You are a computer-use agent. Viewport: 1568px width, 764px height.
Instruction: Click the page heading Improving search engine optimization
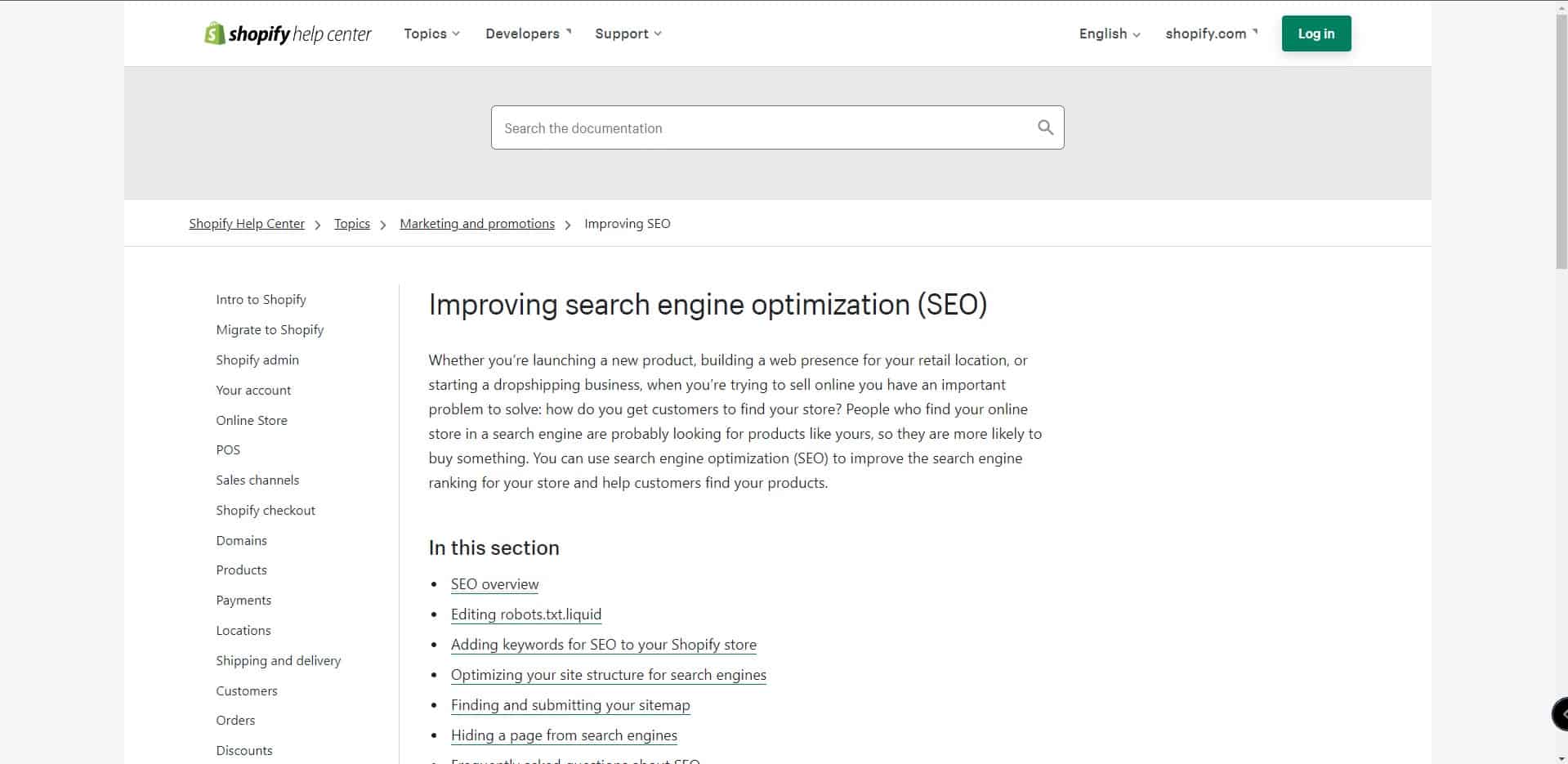tap(708, 305)
